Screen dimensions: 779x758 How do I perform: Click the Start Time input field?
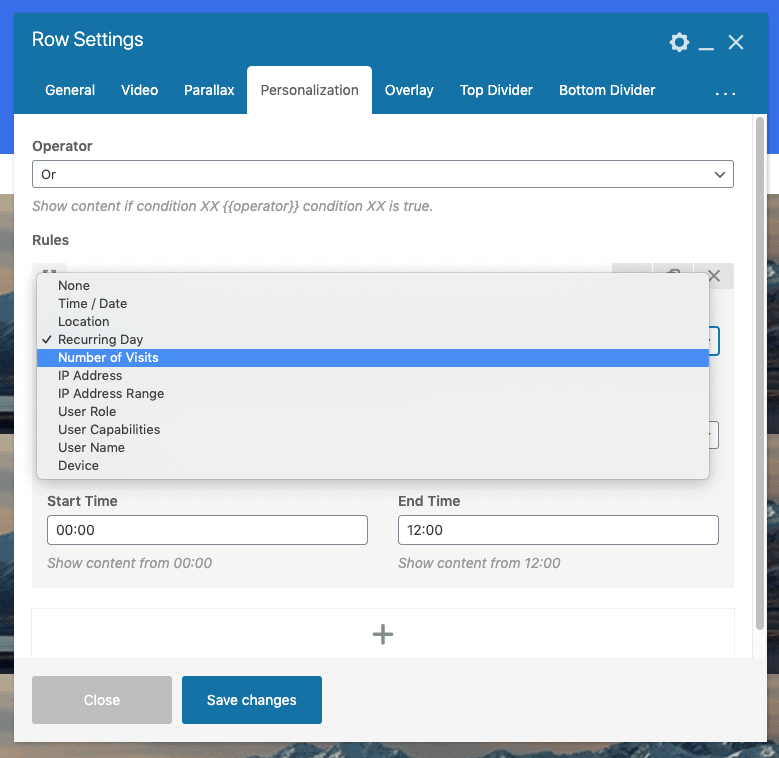coord(207,530)
